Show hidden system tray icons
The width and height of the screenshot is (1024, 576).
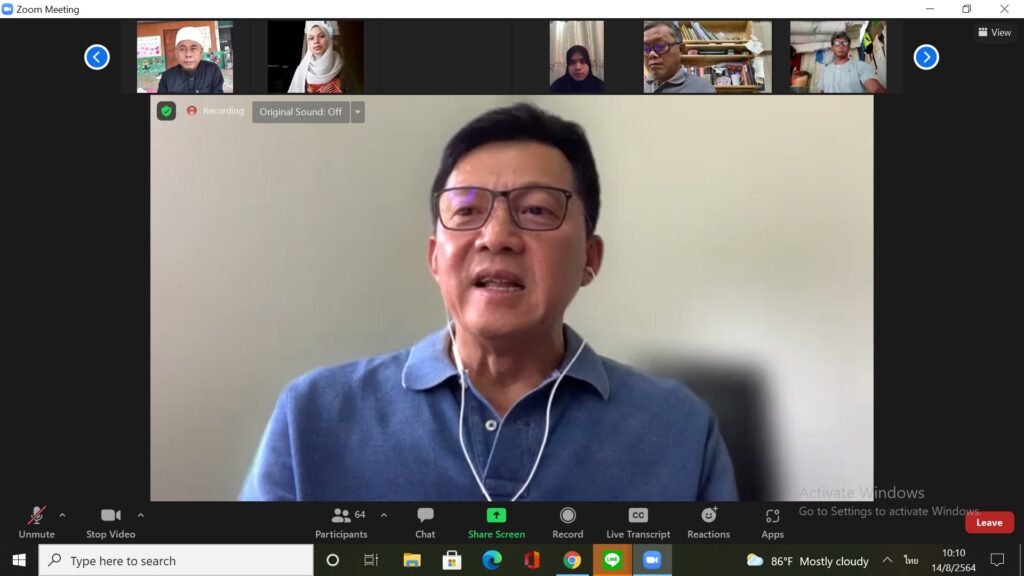click(888, 560)
